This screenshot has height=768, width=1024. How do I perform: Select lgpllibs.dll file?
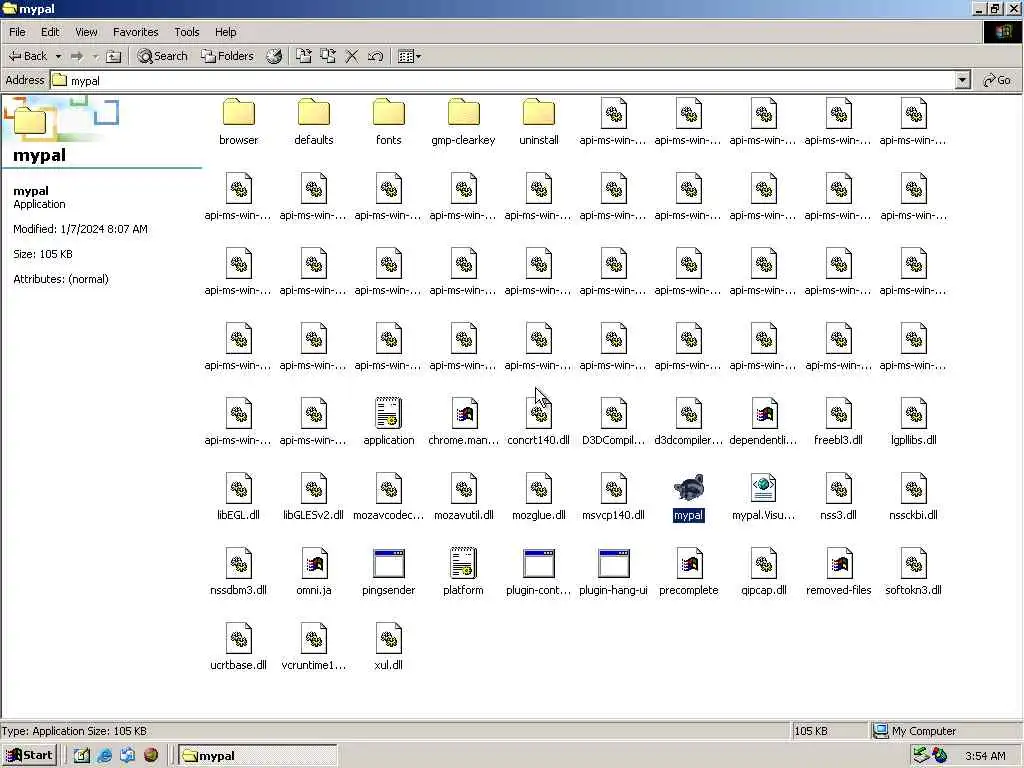(914, 422)
